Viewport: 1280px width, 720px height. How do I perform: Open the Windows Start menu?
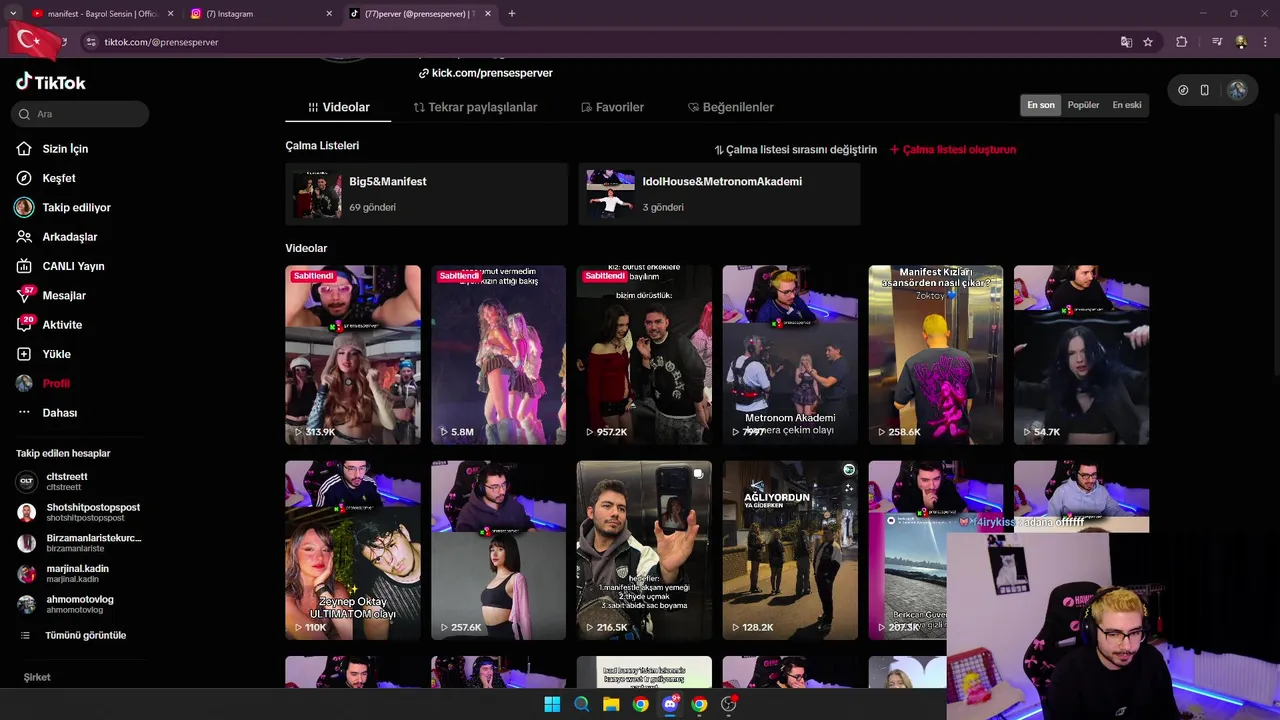click(552, 704)
